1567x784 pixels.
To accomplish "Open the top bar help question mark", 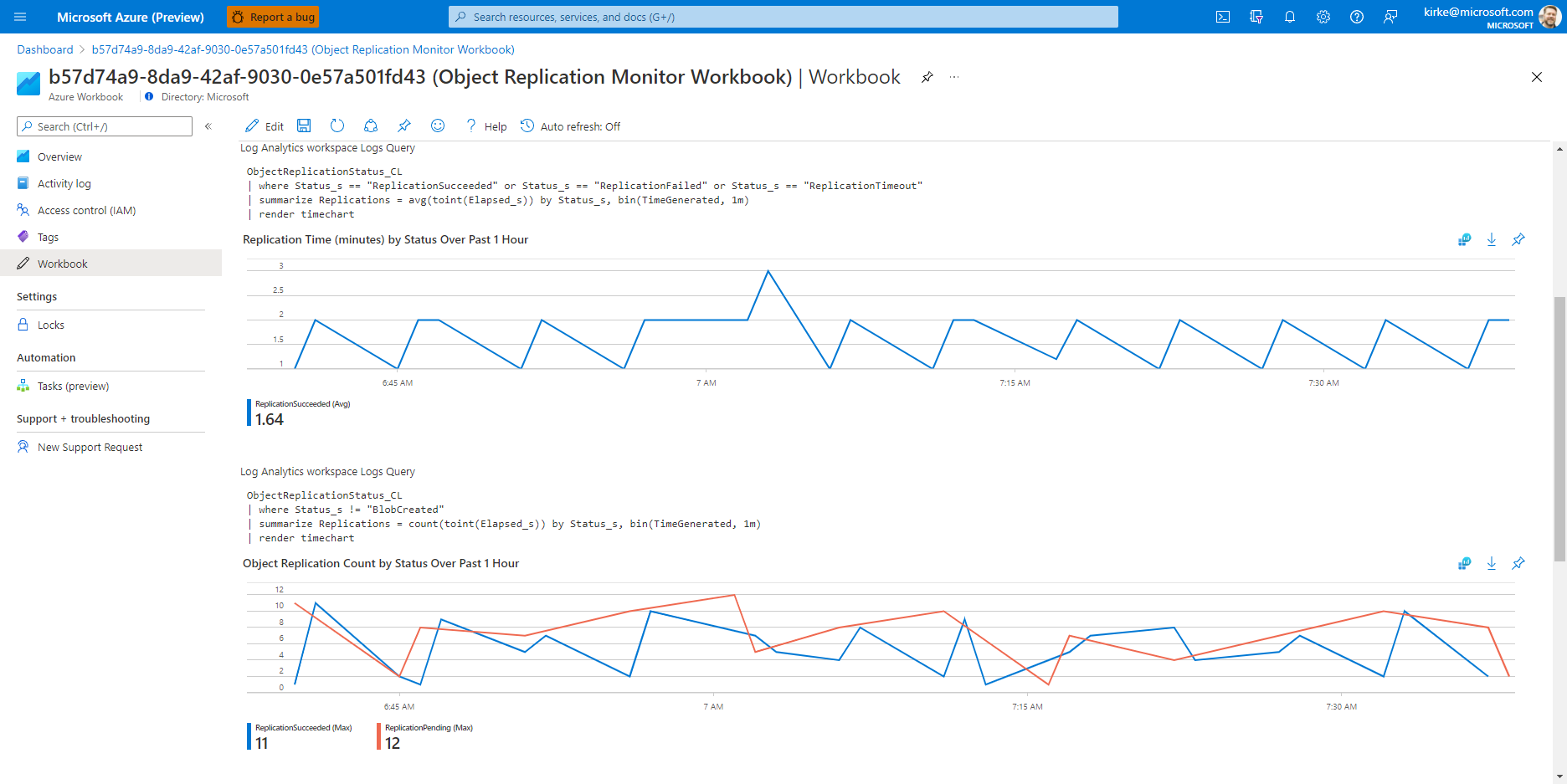I will pyautogui.click(x=1357, y=17).
